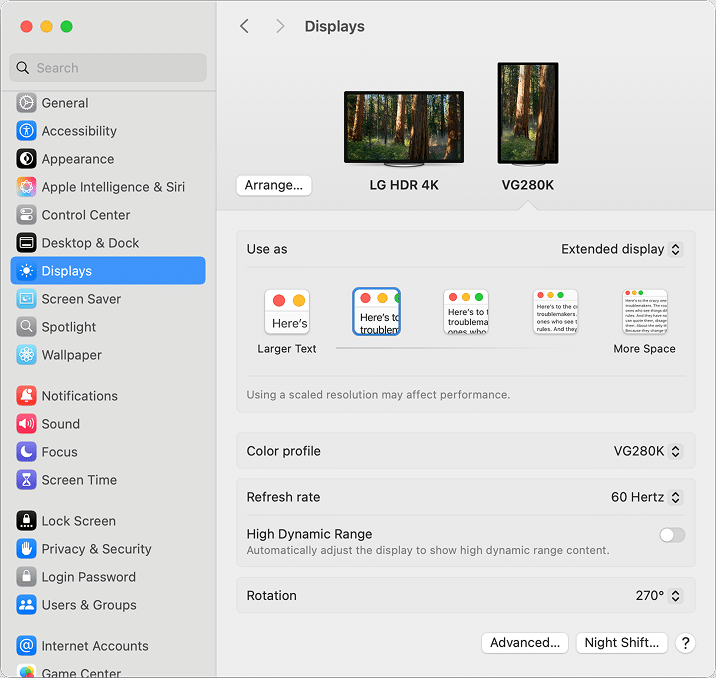This screenshot has width=716, height=678.
Task: Open the Use as Extended display dropdown
Action: 620,249
